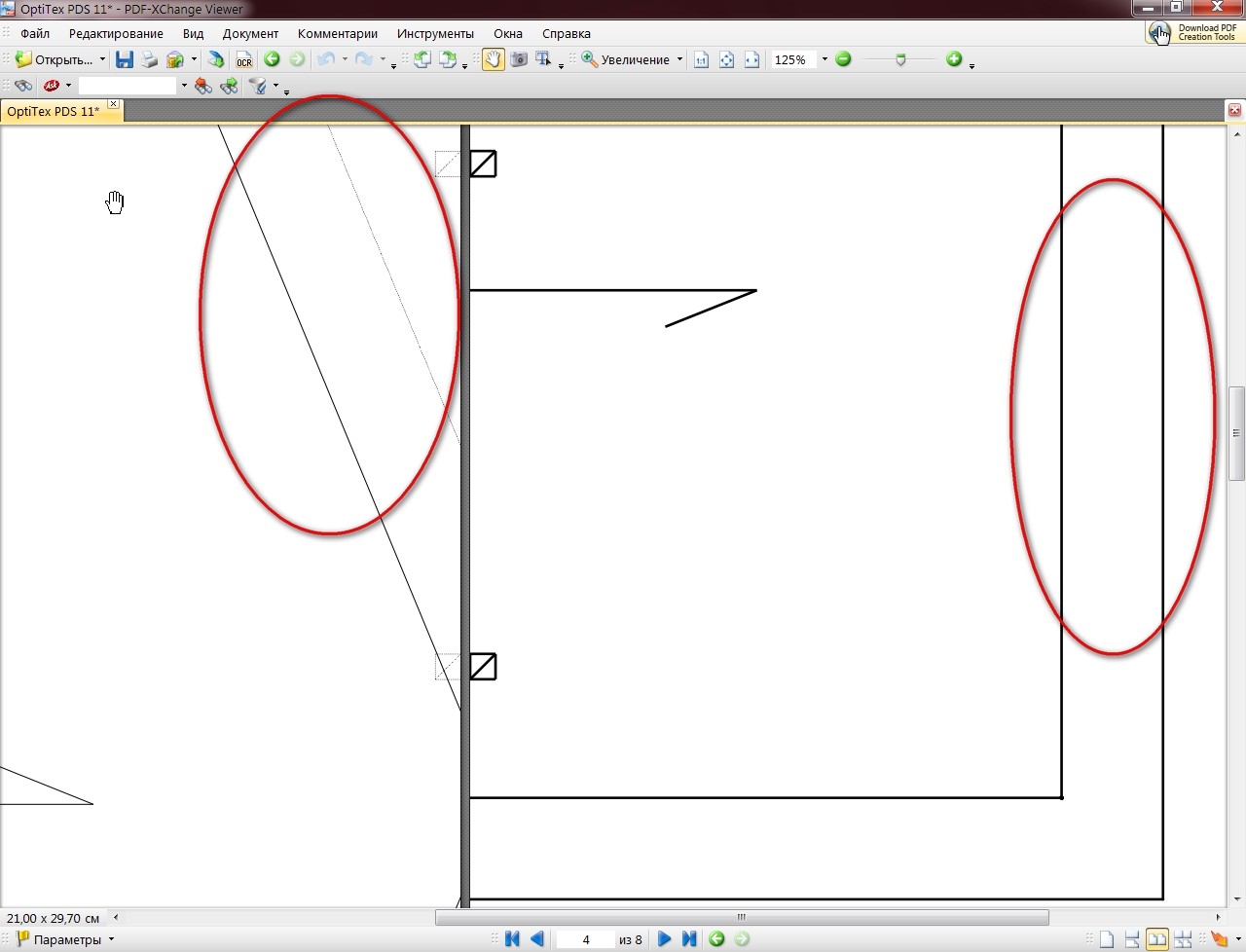Jump to the first page
This screenshot has height=952, width=1246.
[x=512, y=939]
